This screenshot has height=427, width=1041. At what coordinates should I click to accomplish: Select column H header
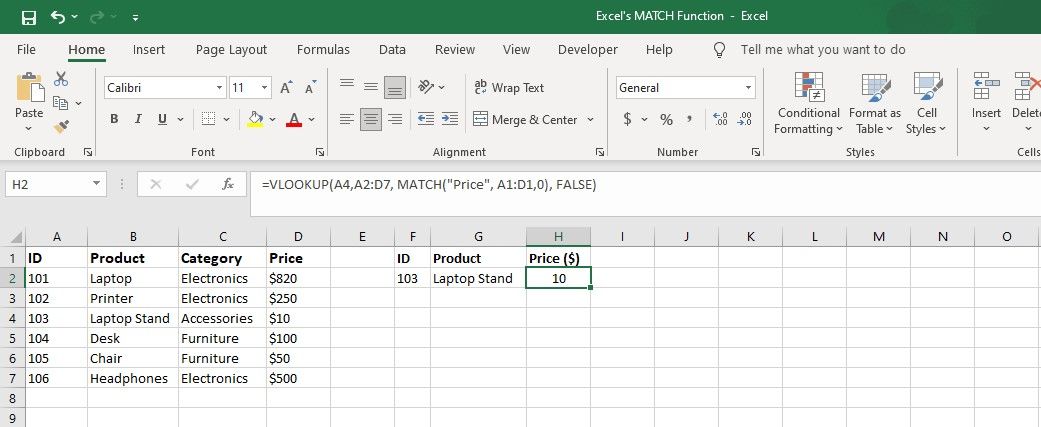[558, 236]
